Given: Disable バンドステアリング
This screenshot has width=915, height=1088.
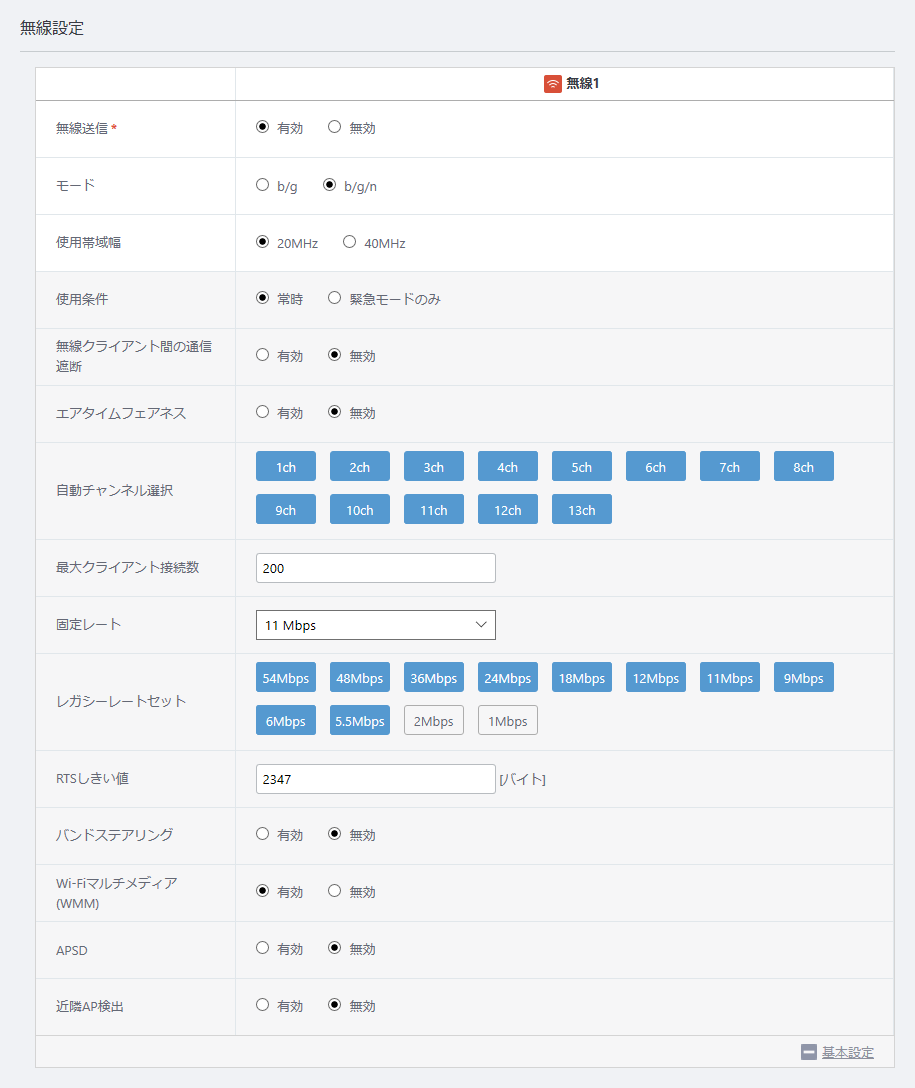Looking at the screenshot, I should coord(334,833).
